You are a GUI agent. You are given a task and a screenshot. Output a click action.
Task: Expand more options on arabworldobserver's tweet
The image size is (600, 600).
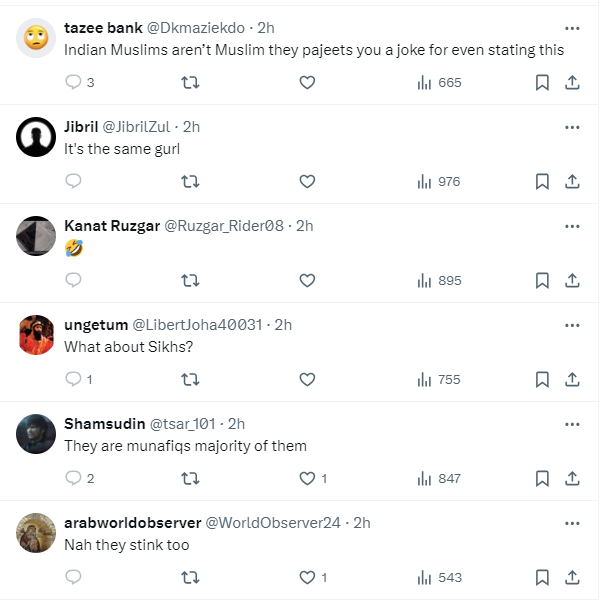click(572, 523)
